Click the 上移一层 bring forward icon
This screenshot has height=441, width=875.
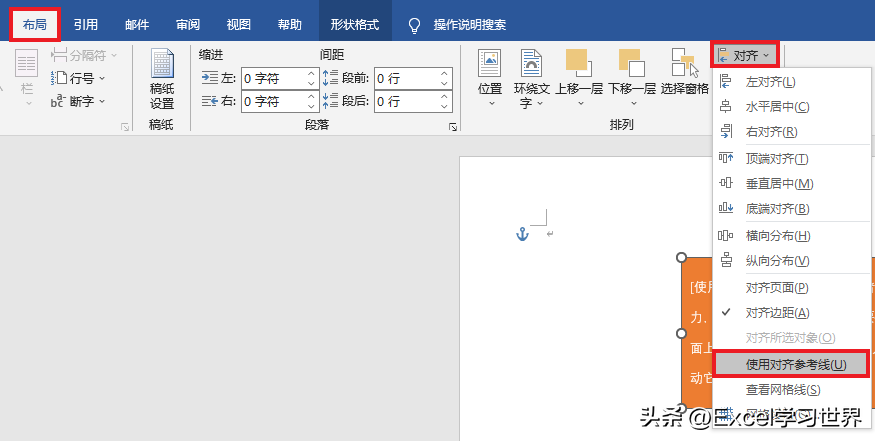tap(578, 63)
